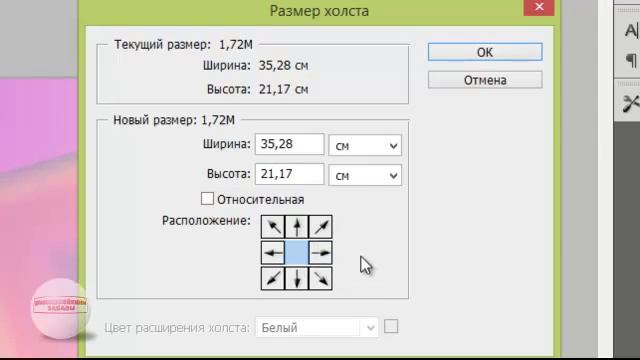The image size is (640, 360).
Task: Click the Новый размер: 1,72M label
Action: [174, 120]
